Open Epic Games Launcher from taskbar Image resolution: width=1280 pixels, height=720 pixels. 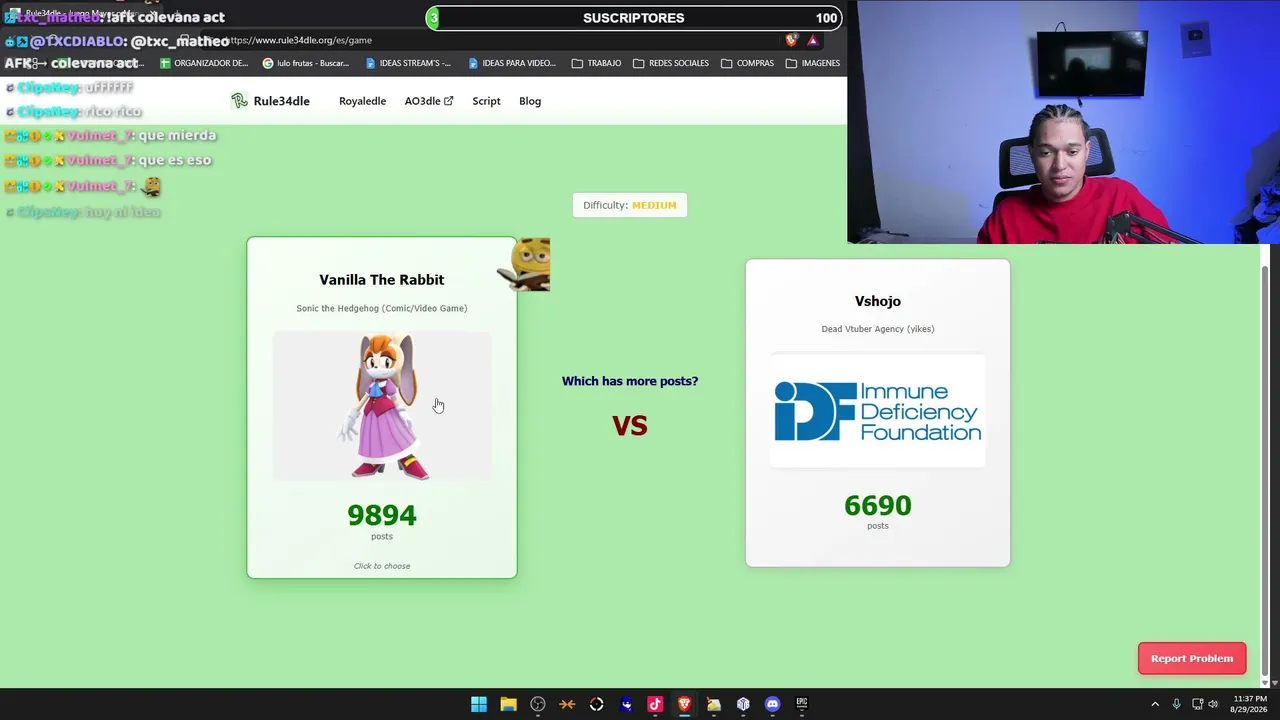[802, 704]
